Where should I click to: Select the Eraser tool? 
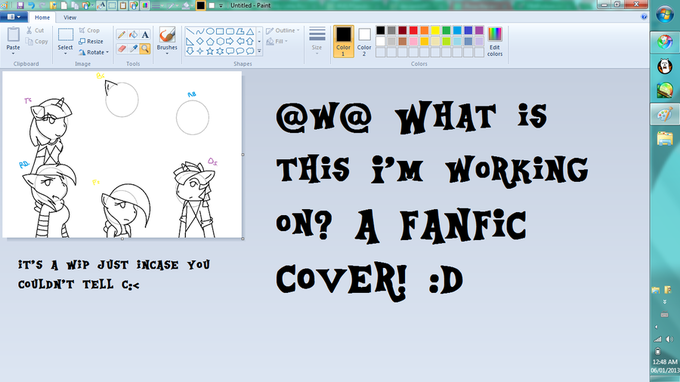pos(122,48)
